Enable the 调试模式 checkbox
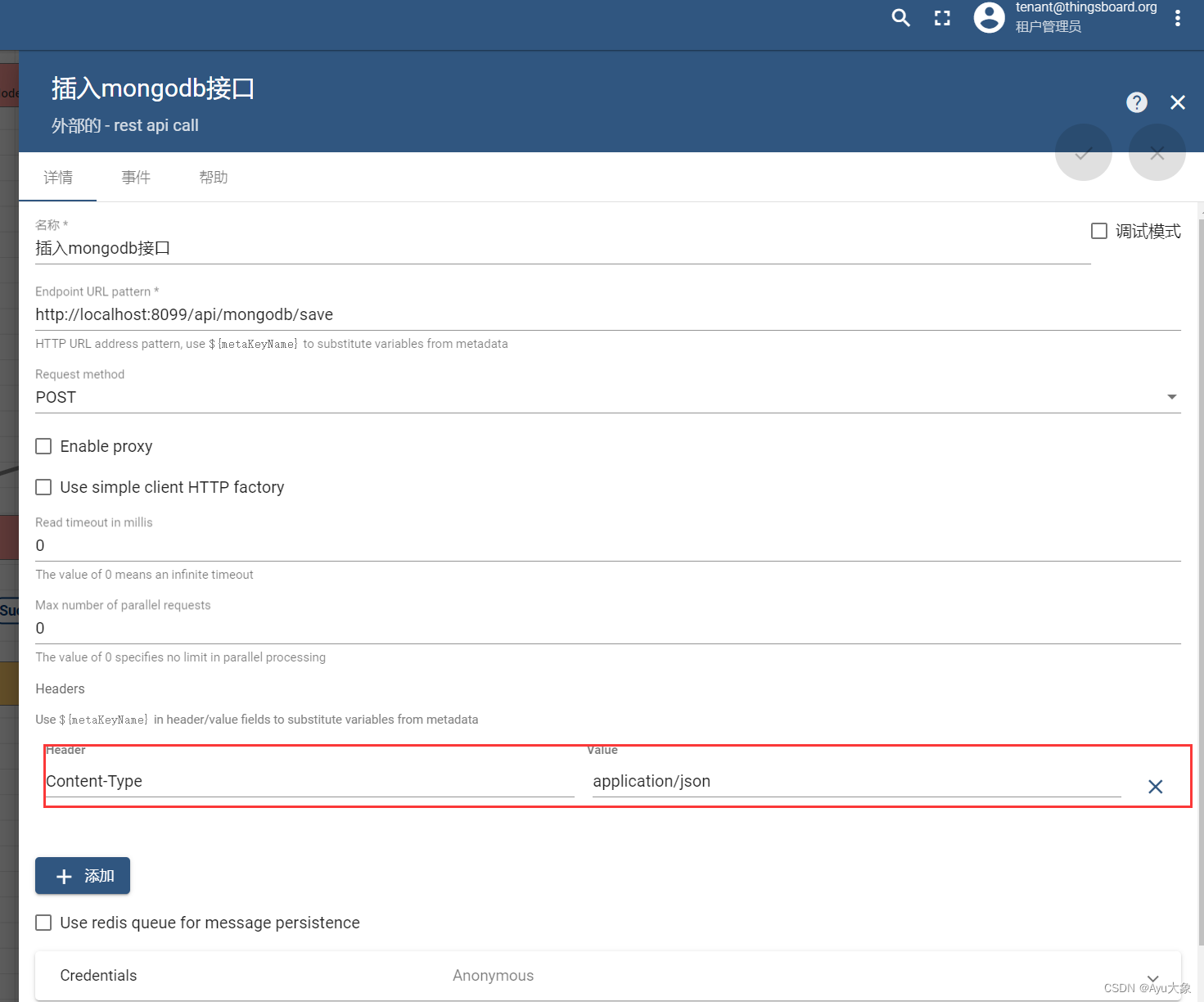The image size is (1204, 1002). coord(1099,231)
